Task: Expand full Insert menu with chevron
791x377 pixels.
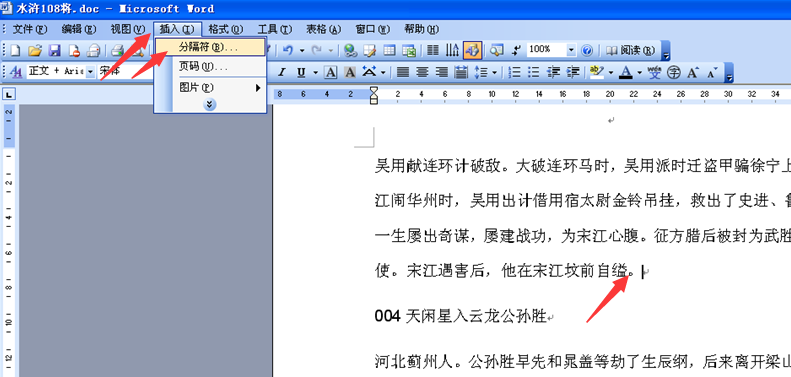Action: tap(210, 104)
